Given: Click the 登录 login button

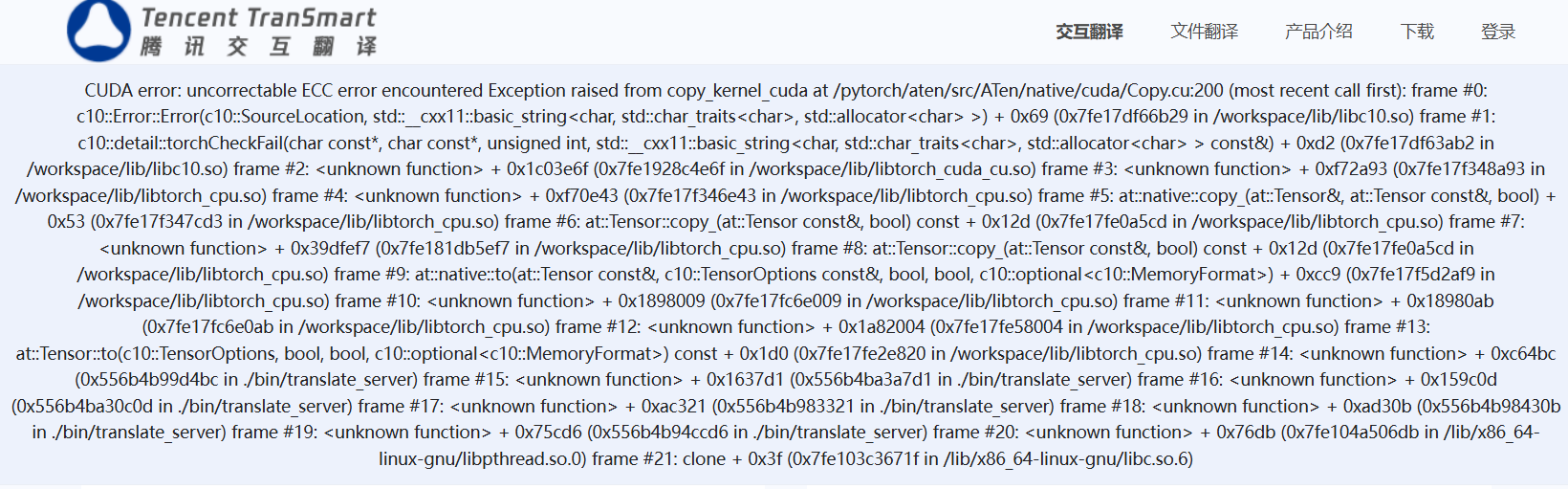Looking at the screenshot, I should point(1498,32).
